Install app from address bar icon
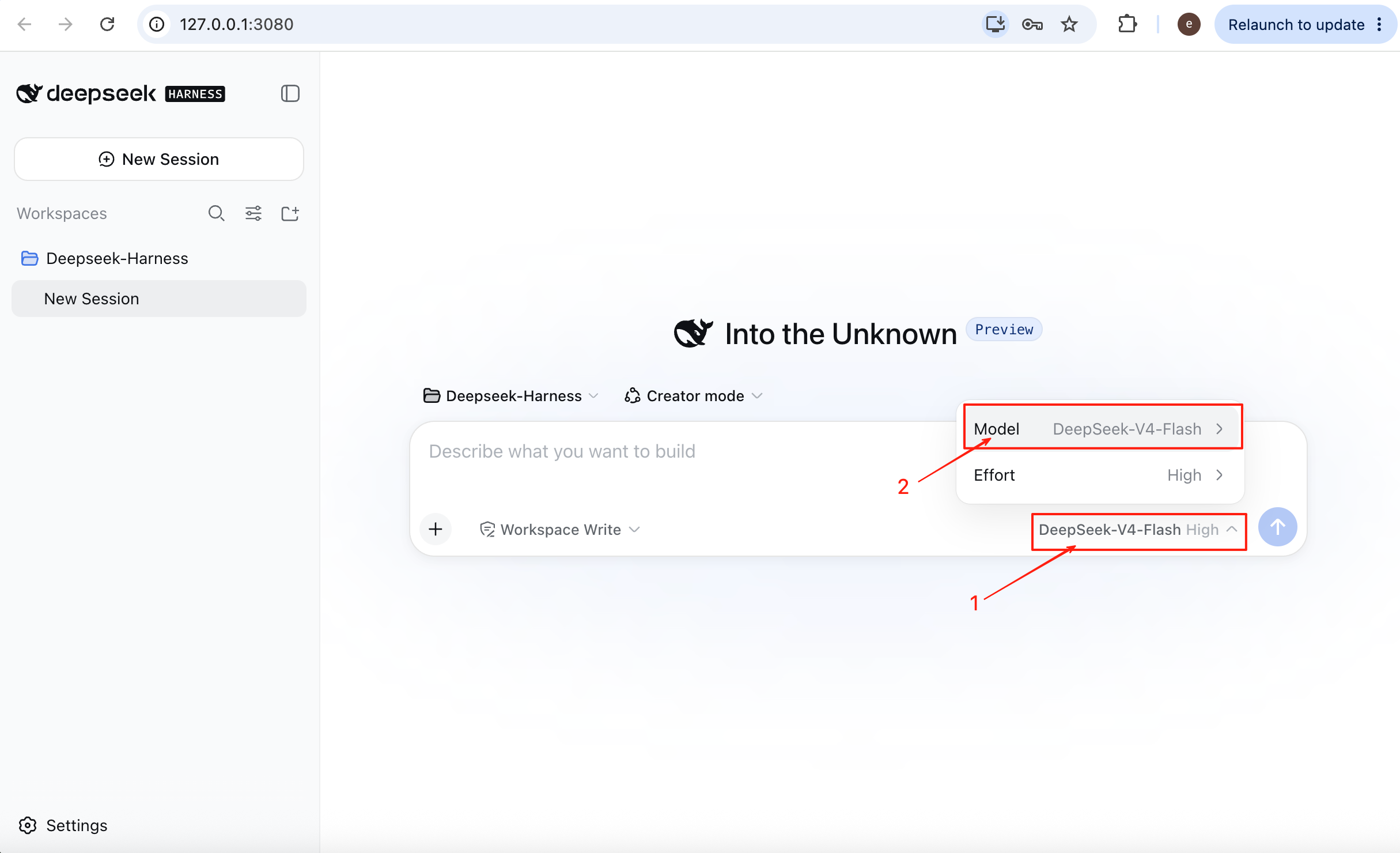 click(x=995, y=24)
